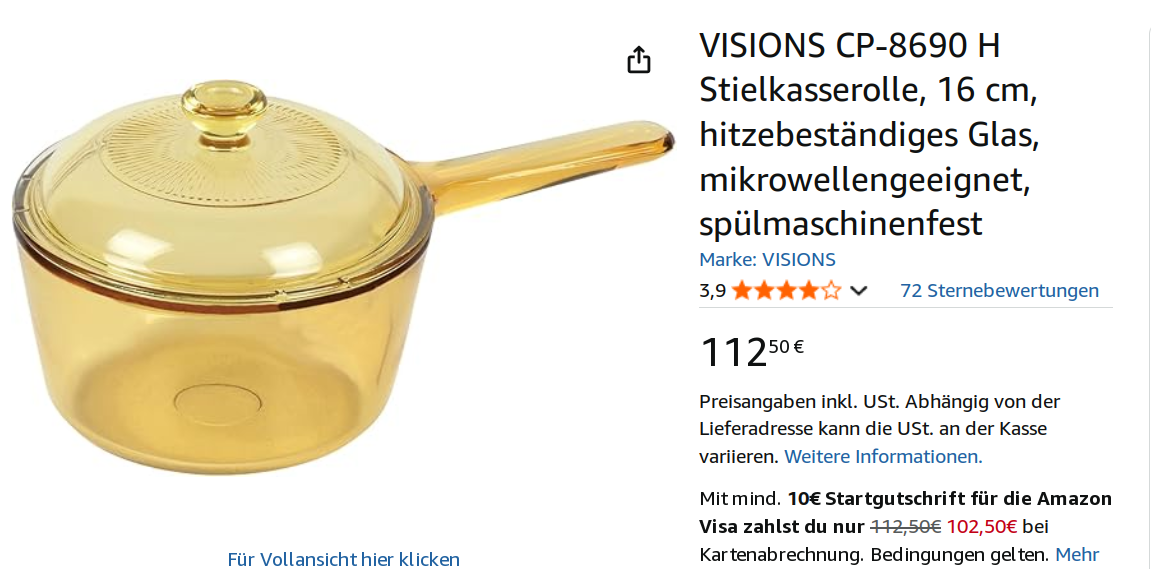Click the Preisangaben inkl. USt. paragraph

coord(880,430)
